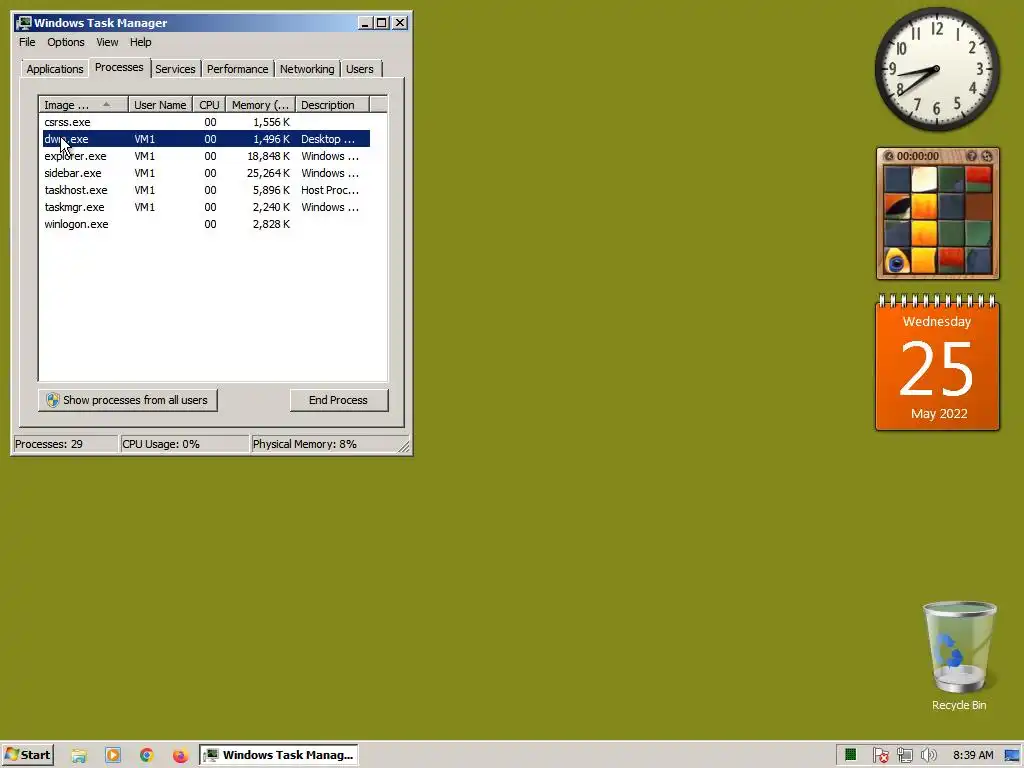Screen dimensions: 1024x768
Task: Click the 8:39 AM taskbar clock
Action: pyautogui.click(x=973, y=755)
